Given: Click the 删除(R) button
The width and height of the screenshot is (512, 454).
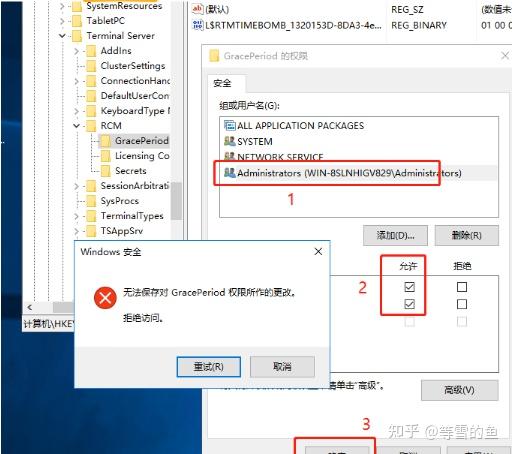Looking at the screenshot, I should (467, 235).
